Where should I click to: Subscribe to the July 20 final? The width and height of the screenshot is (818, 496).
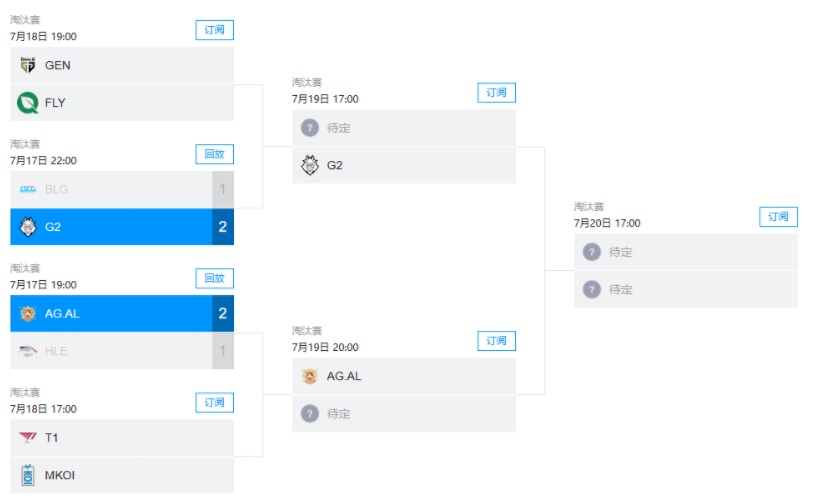click(x=778, y=216)
